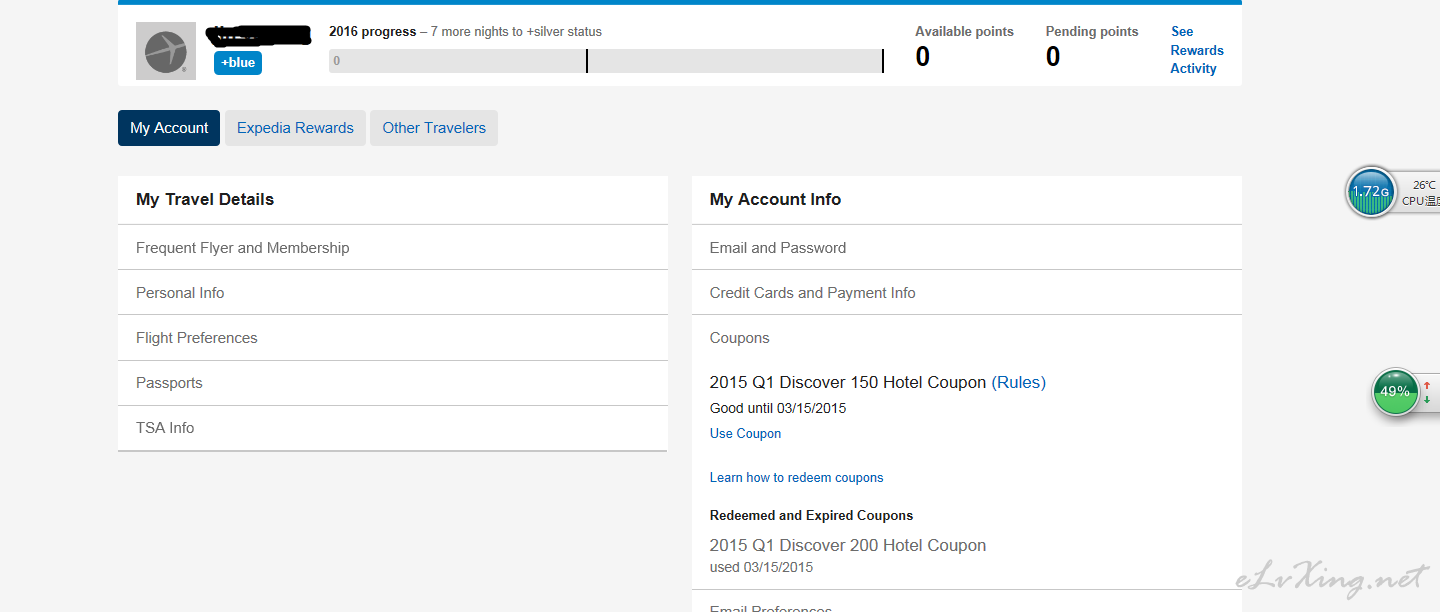The height and width of the screenshot is (612, 1440).
Task: Select the My Account tab
Action: pos(169,128)
